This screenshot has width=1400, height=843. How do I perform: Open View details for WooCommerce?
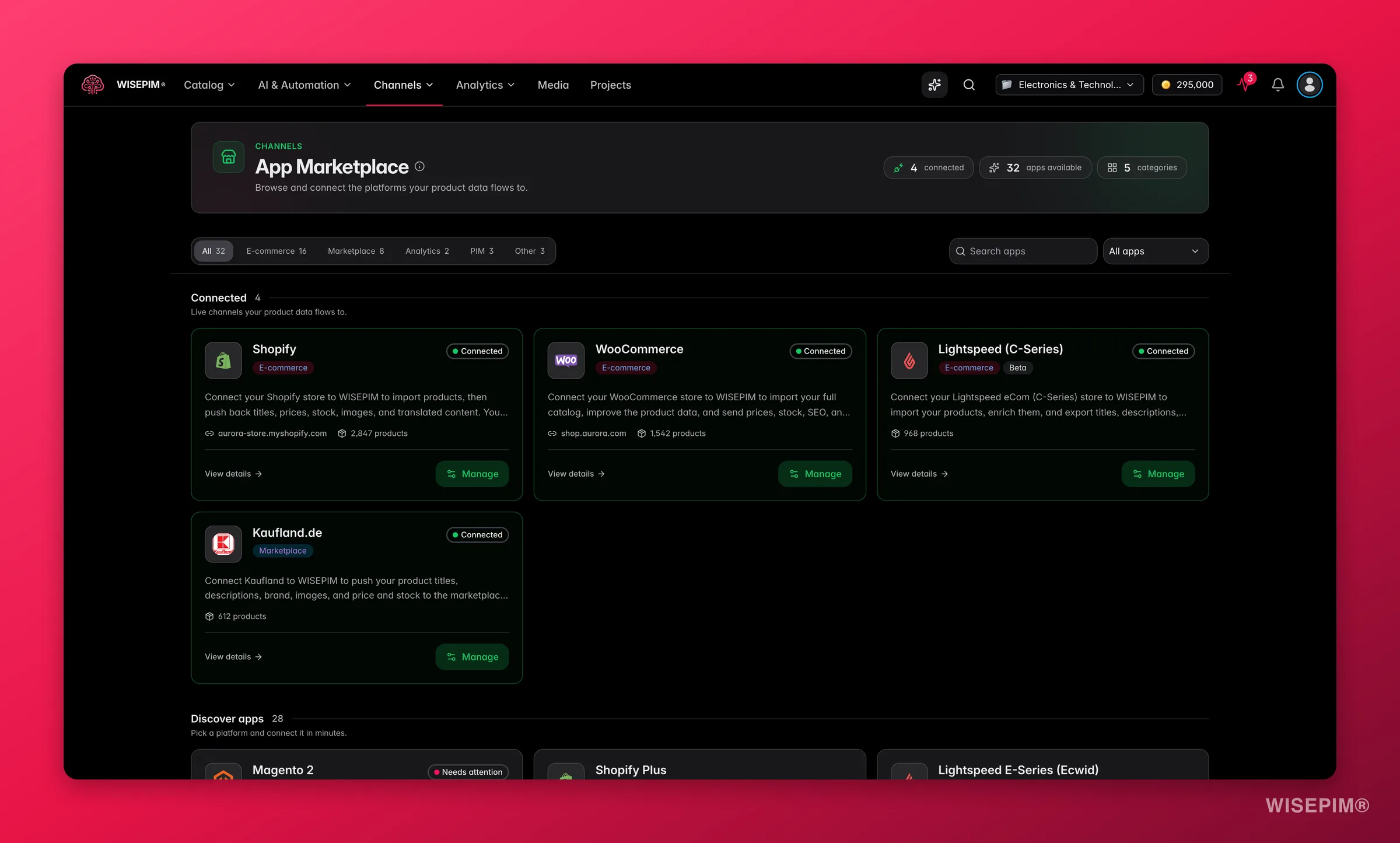pos(576,474)
